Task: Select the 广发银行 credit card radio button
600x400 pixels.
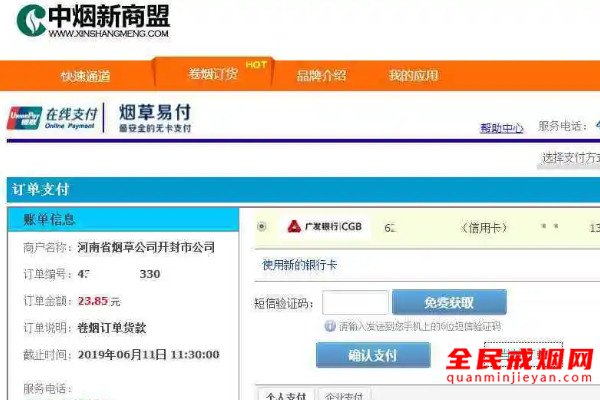Action: pos(261,227)
